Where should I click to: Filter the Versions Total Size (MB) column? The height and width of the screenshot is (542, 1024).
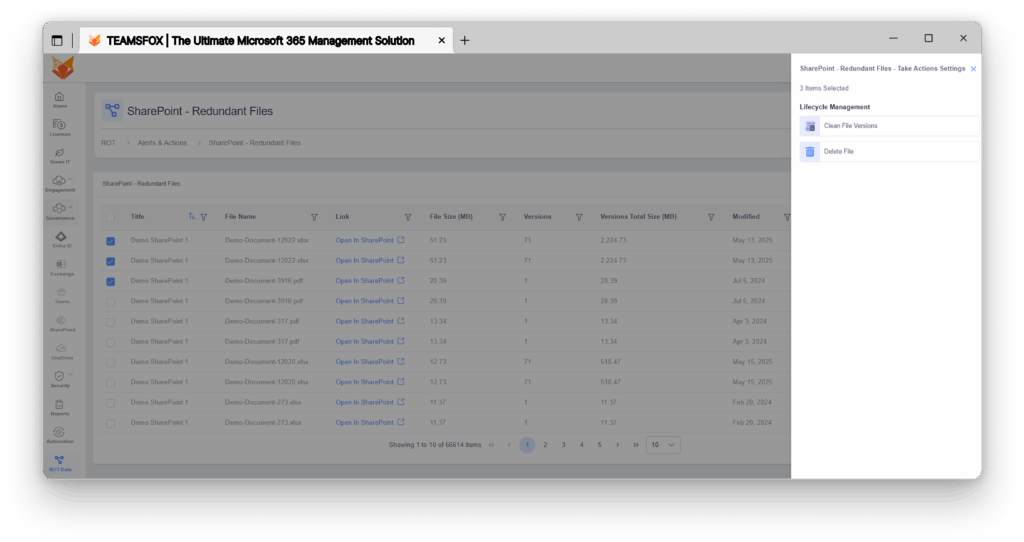pyautogui.click(x=711, y=217)
